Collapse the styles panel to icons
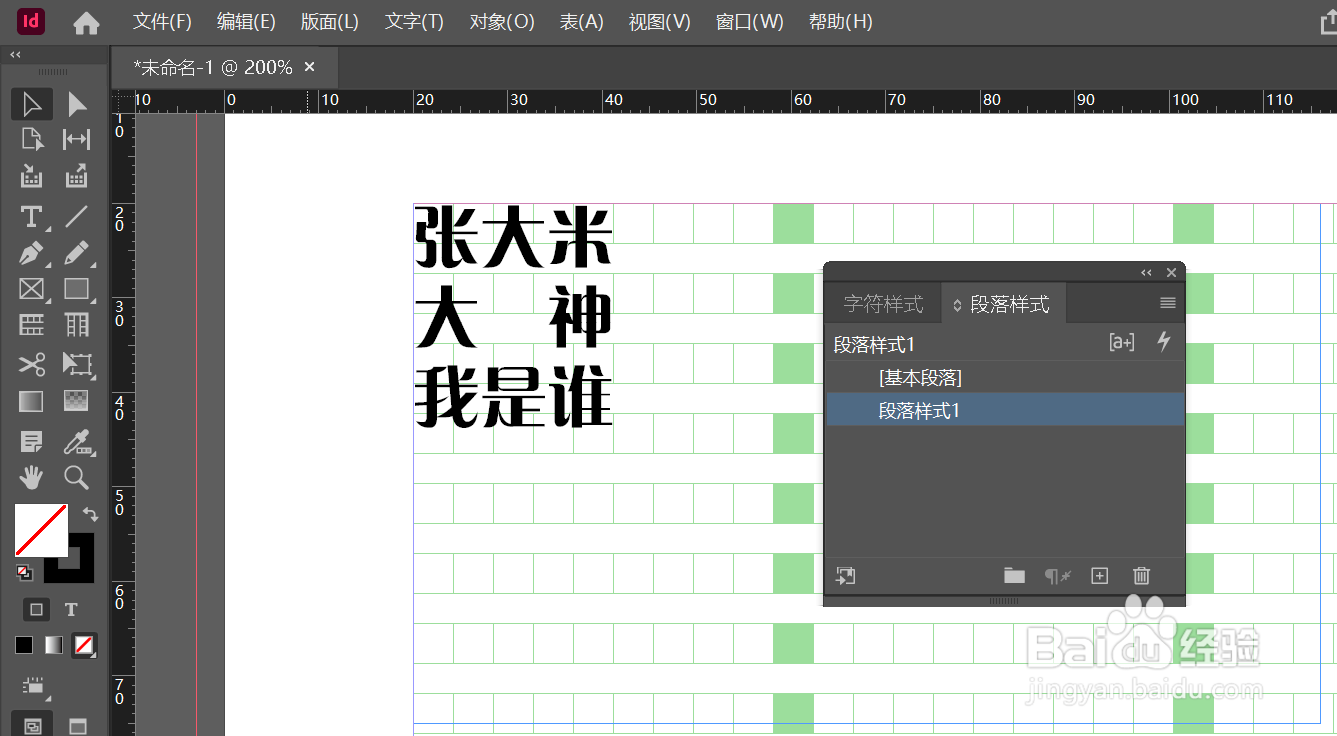Image resolution: width=1337 pixels, height=736 pixels. point(1146,272)
